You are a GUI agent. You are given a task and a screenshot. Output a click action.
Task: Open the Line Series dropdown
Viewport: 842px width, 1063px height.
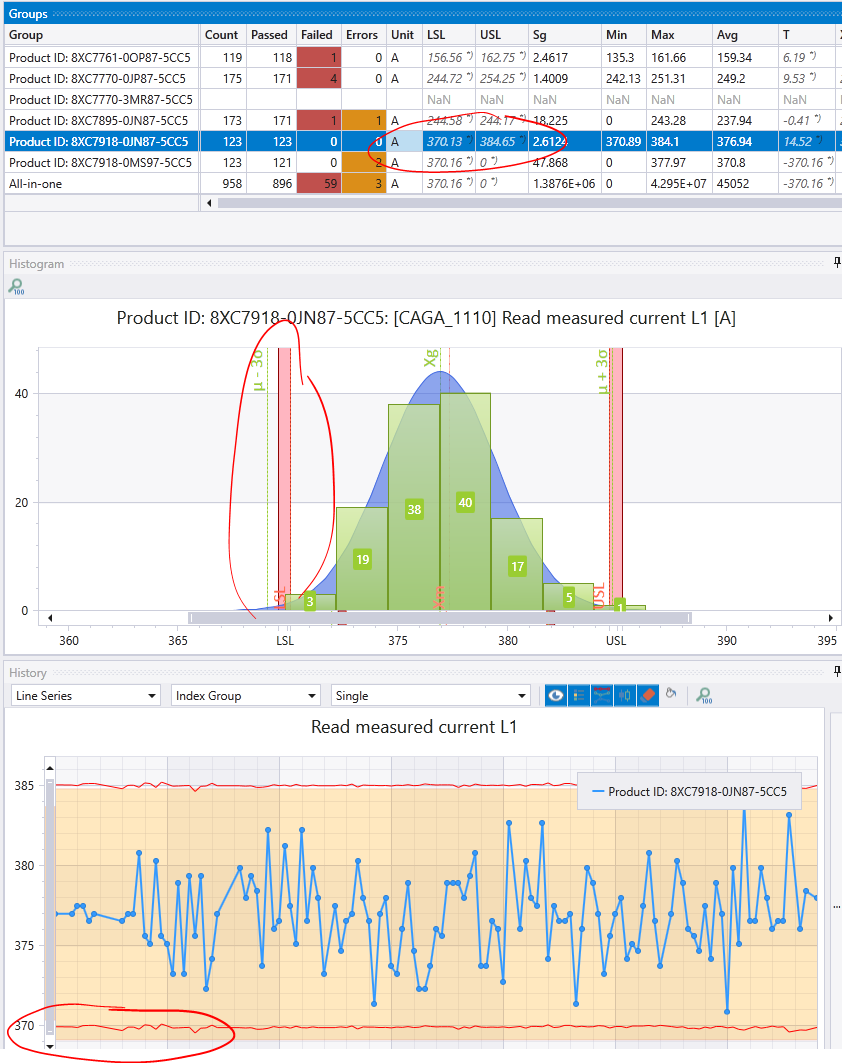(85, 696)
